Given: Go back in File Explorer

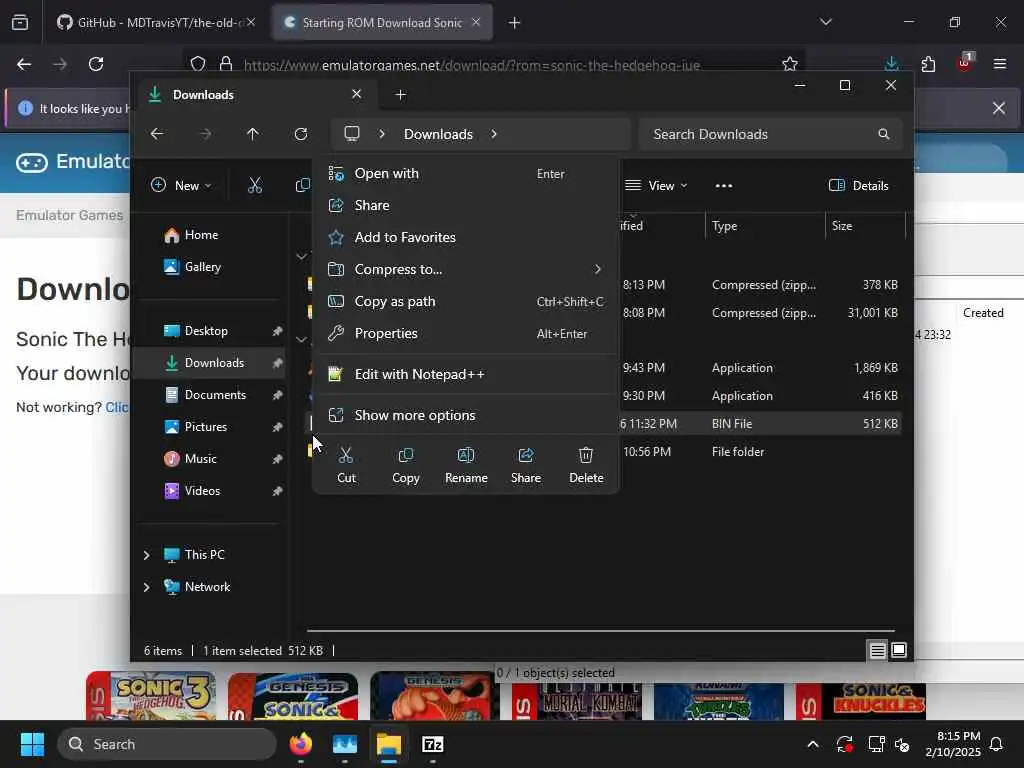Looking at the screenshot, I should pos(157,135).
